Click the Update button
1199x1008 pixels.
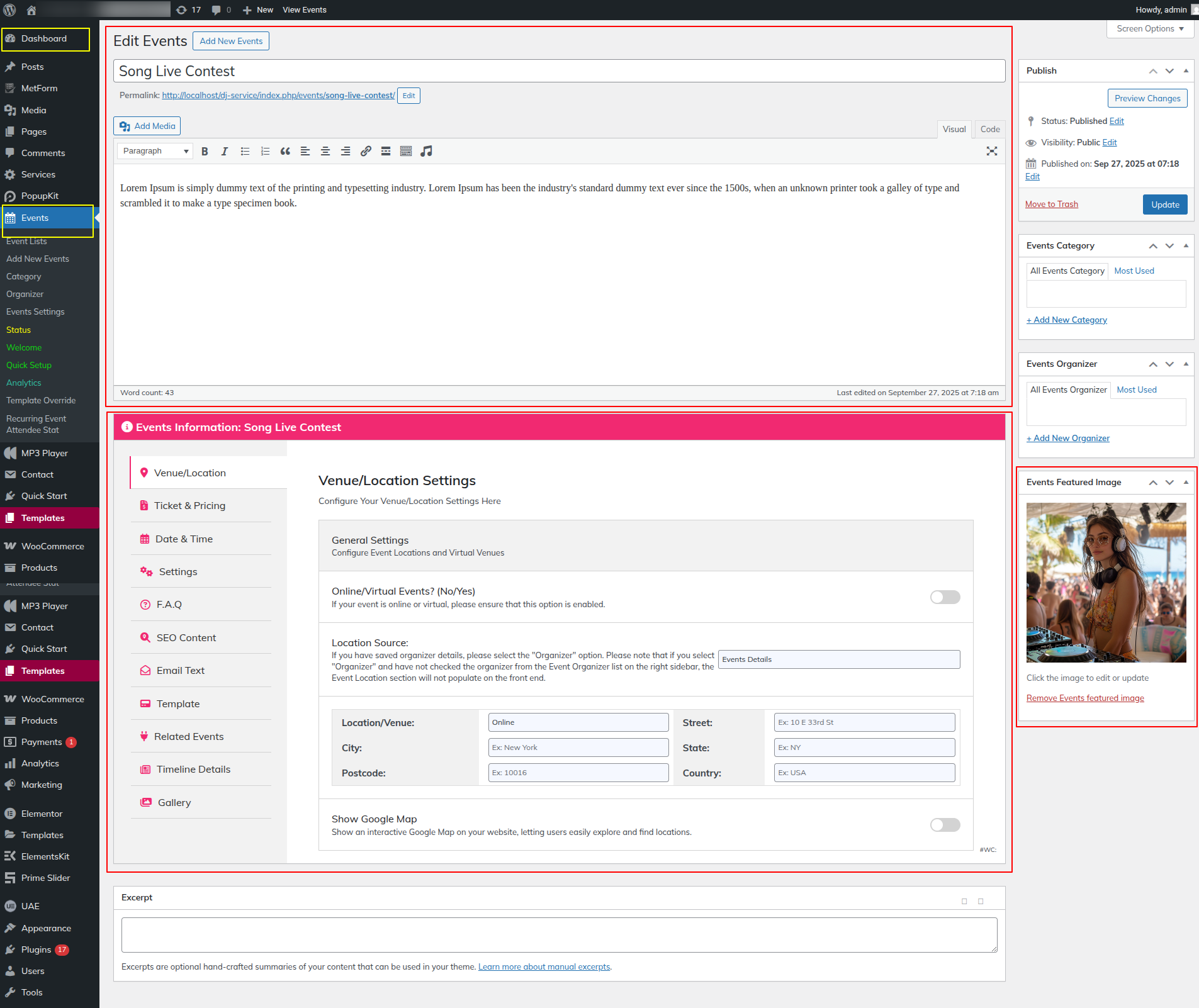click(1165, 204)
